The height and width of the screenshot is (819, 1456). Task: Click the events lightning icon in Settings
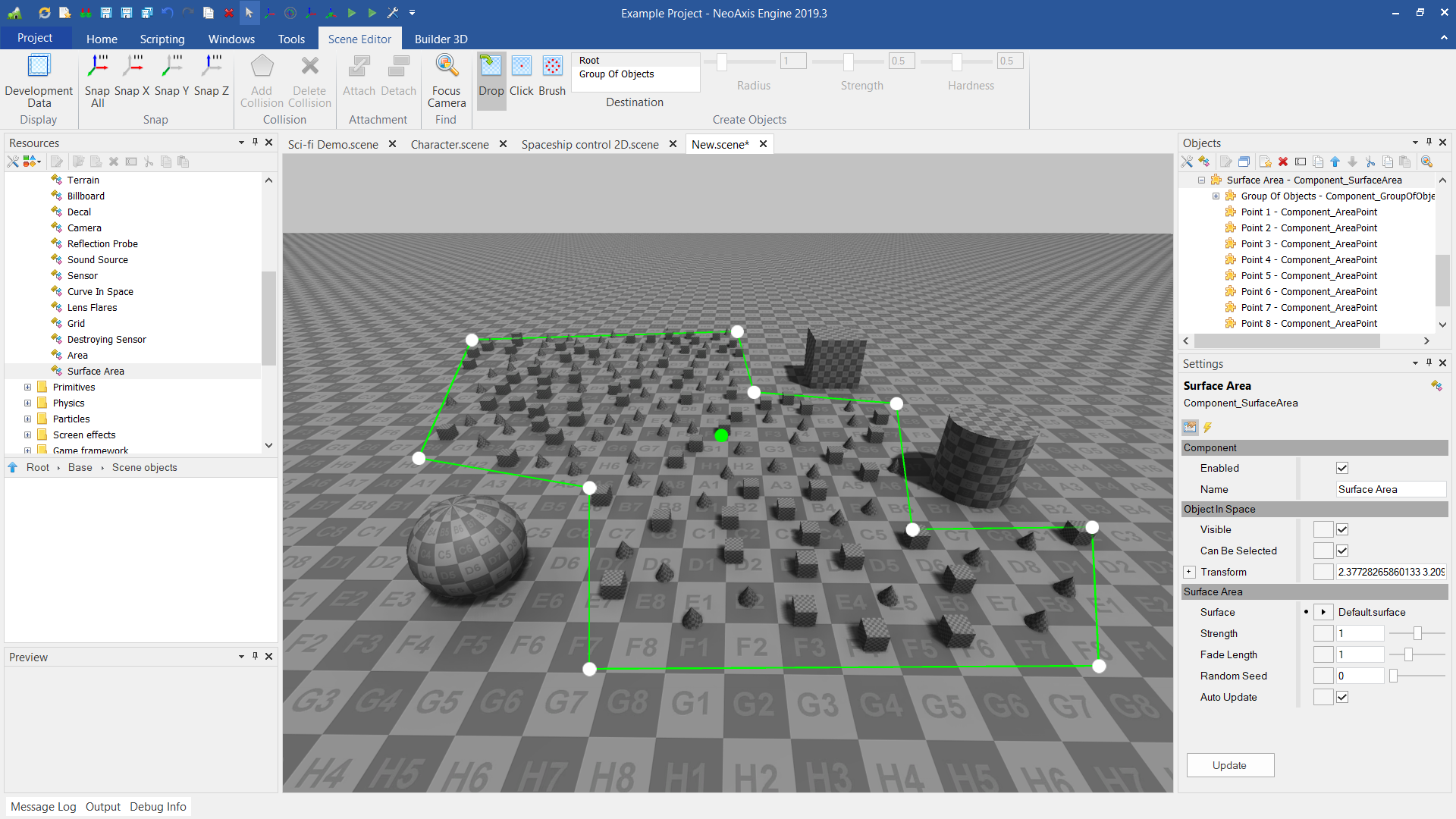coord(1208,428)
